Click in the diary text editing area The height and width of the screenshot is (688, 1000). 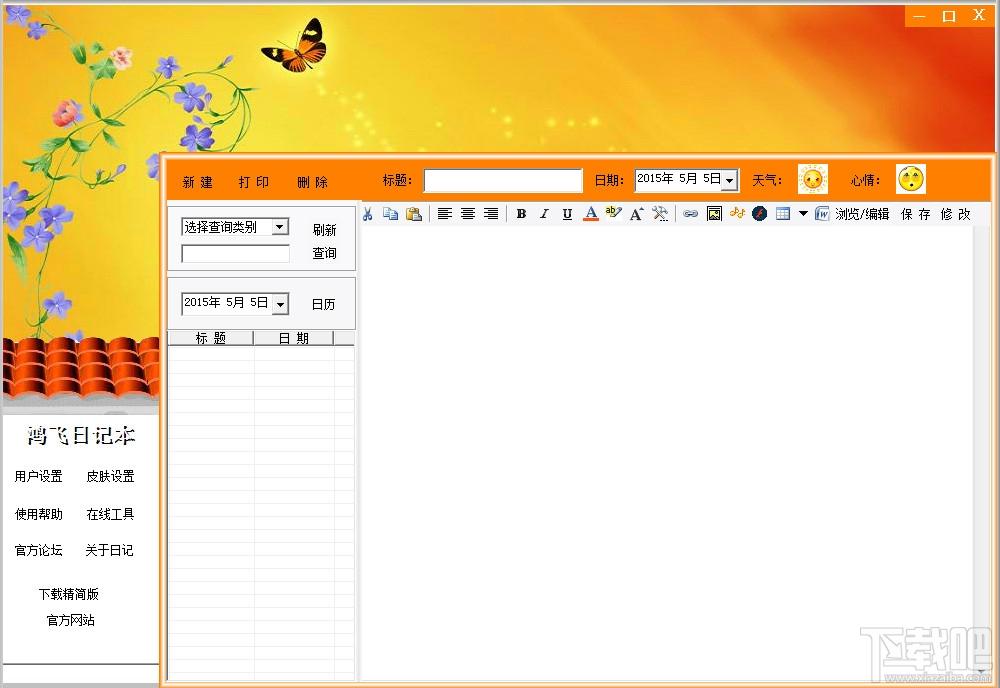(x=666, y=453)
